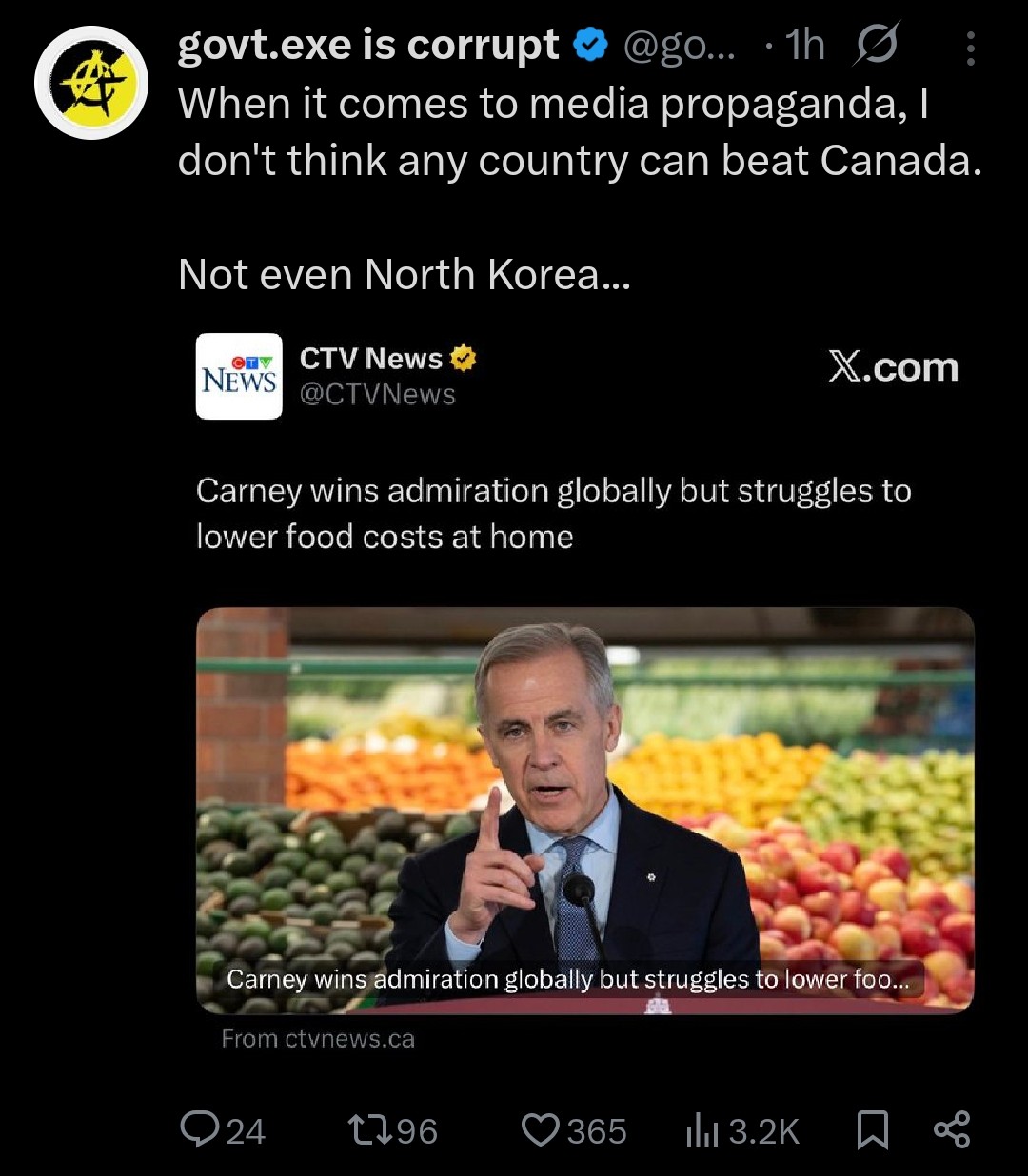Image resolution: width=1028 pixels, height=1176 pixels.
Task: Open the anarchy logo profile avatar
Action: (91, 83)
